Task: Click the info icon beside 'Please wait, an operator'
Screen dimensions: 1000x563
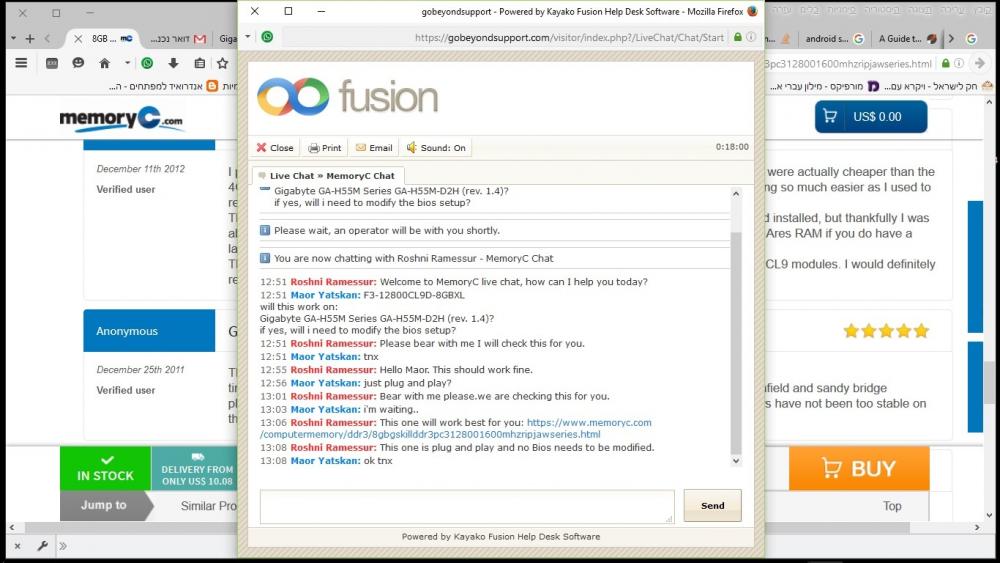Action: 265,230
